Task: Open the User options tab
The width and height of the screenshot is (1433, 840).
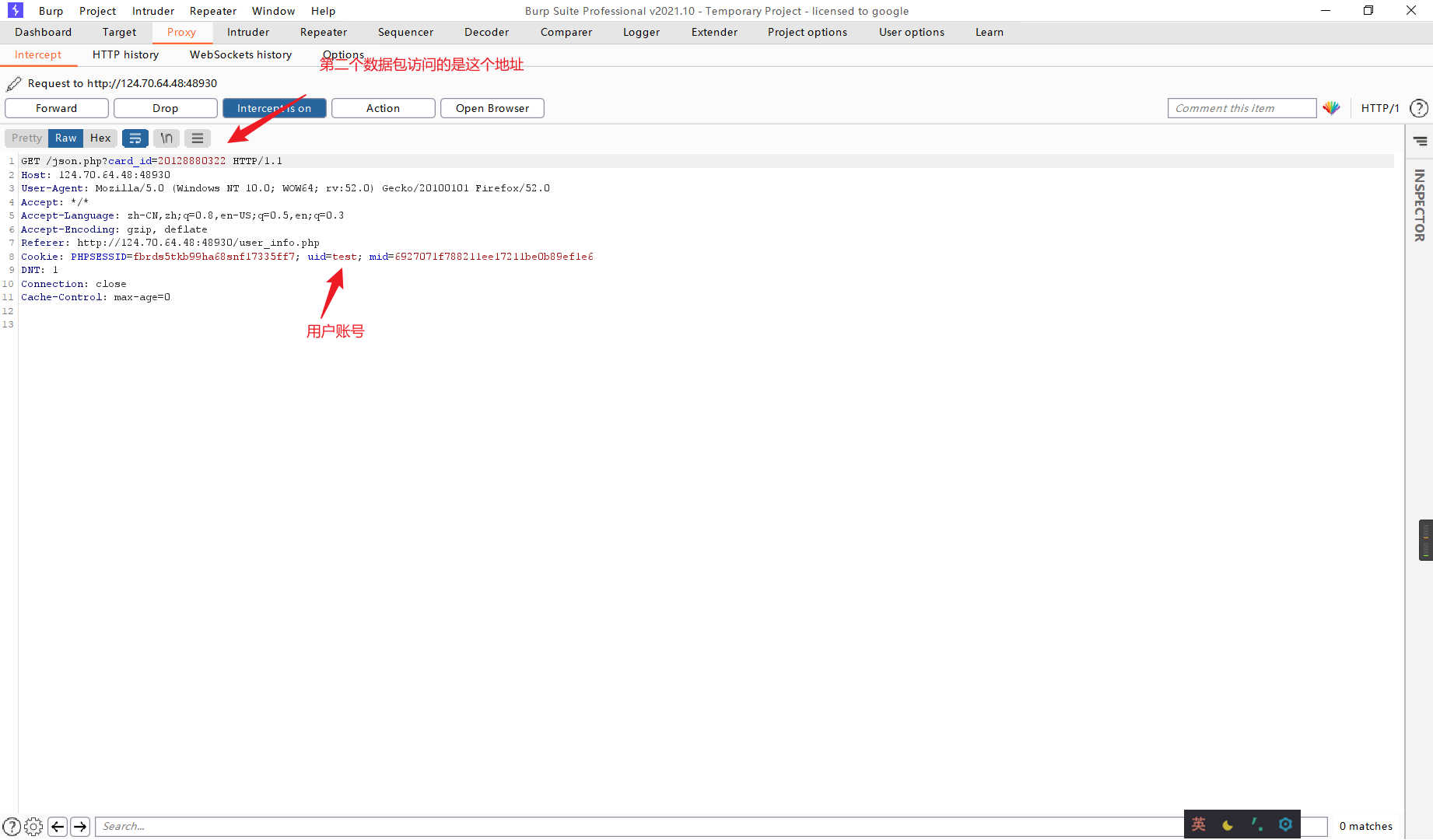Action: coord(912,32)
